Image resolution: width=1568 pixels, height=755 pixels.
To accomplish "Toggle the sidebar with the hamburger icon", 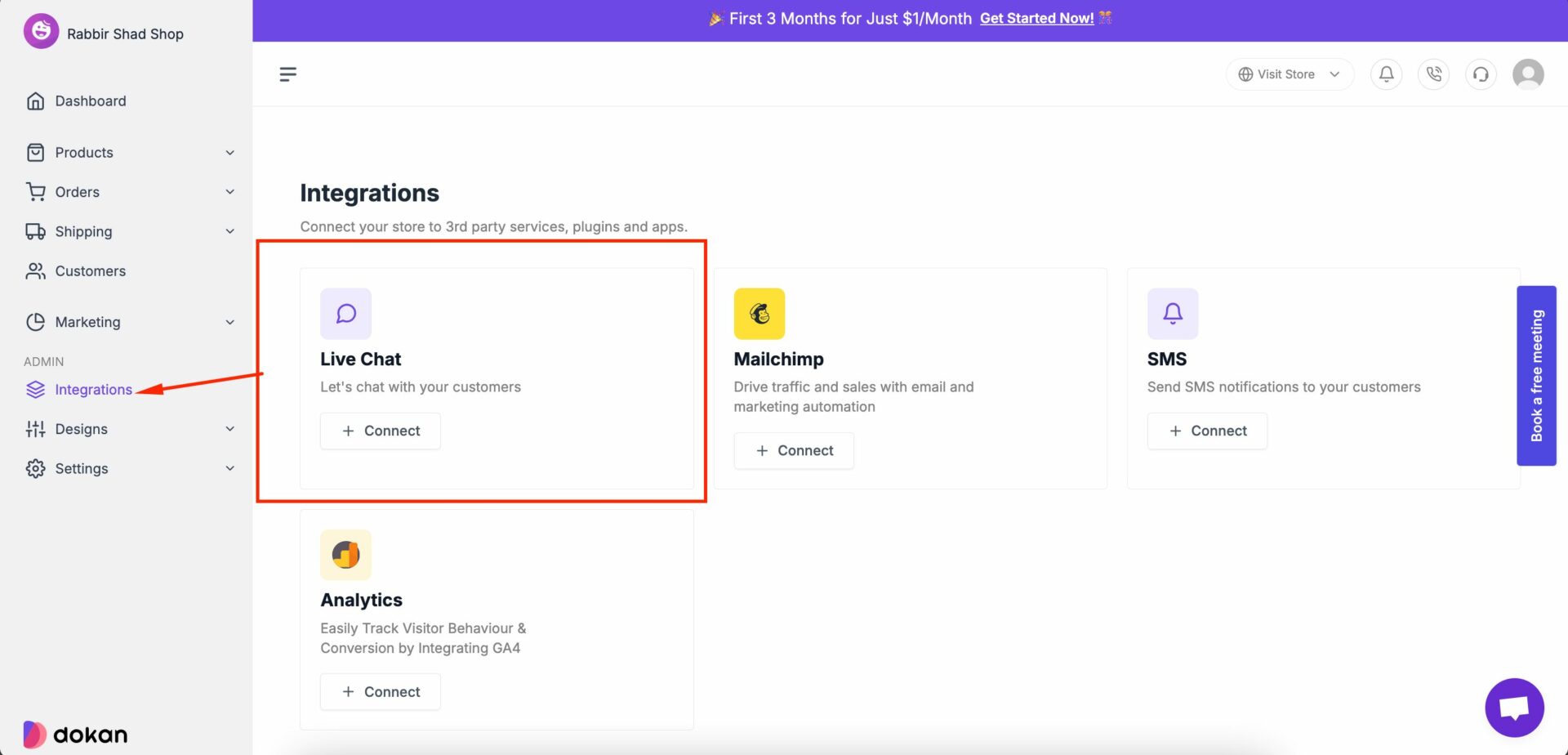I will point(287,74).
